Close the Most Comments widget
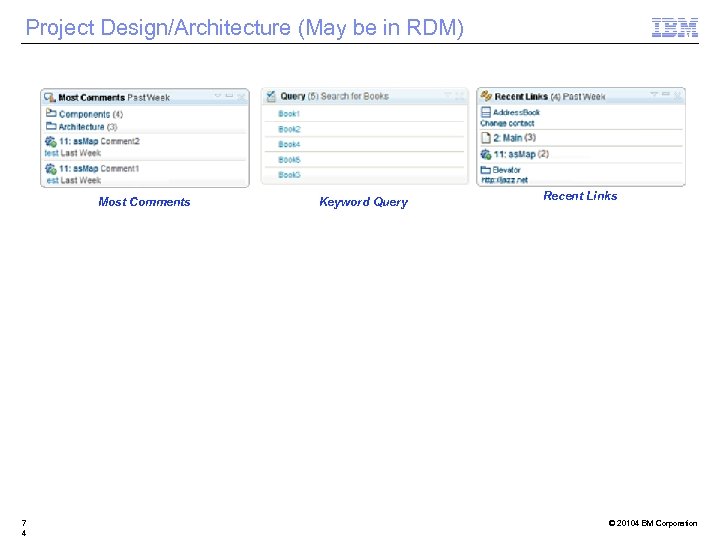 241,96
